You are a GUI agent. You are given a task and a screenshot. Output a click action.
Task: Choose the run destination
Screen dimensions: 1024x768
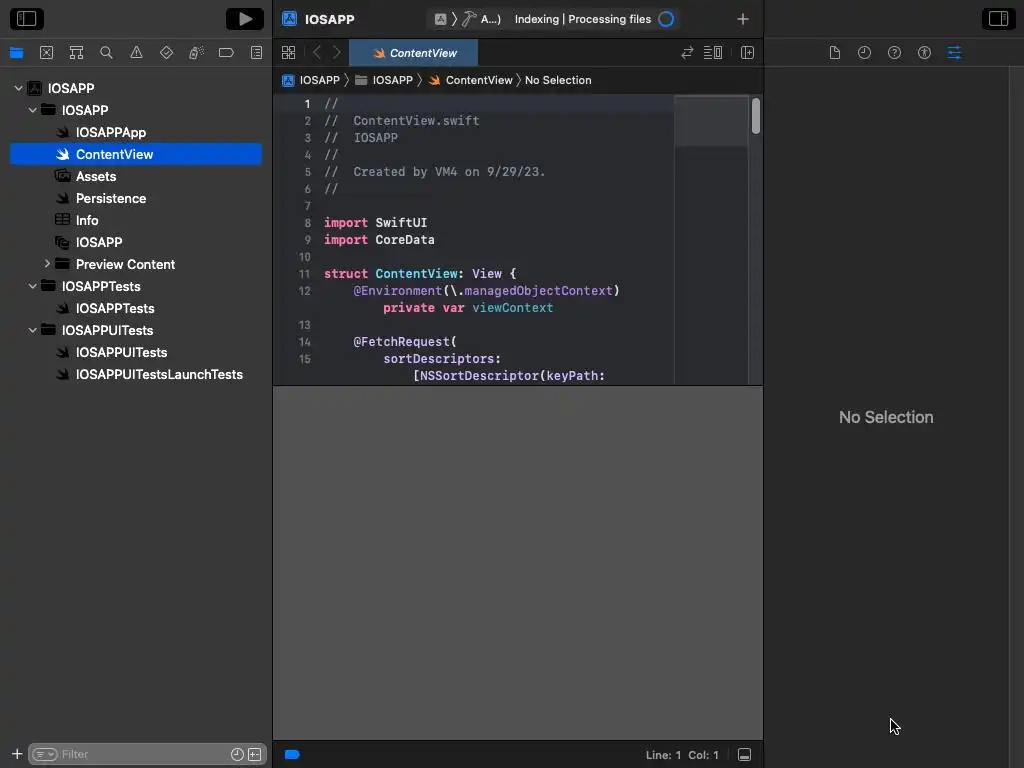click(x=482, y=19)
